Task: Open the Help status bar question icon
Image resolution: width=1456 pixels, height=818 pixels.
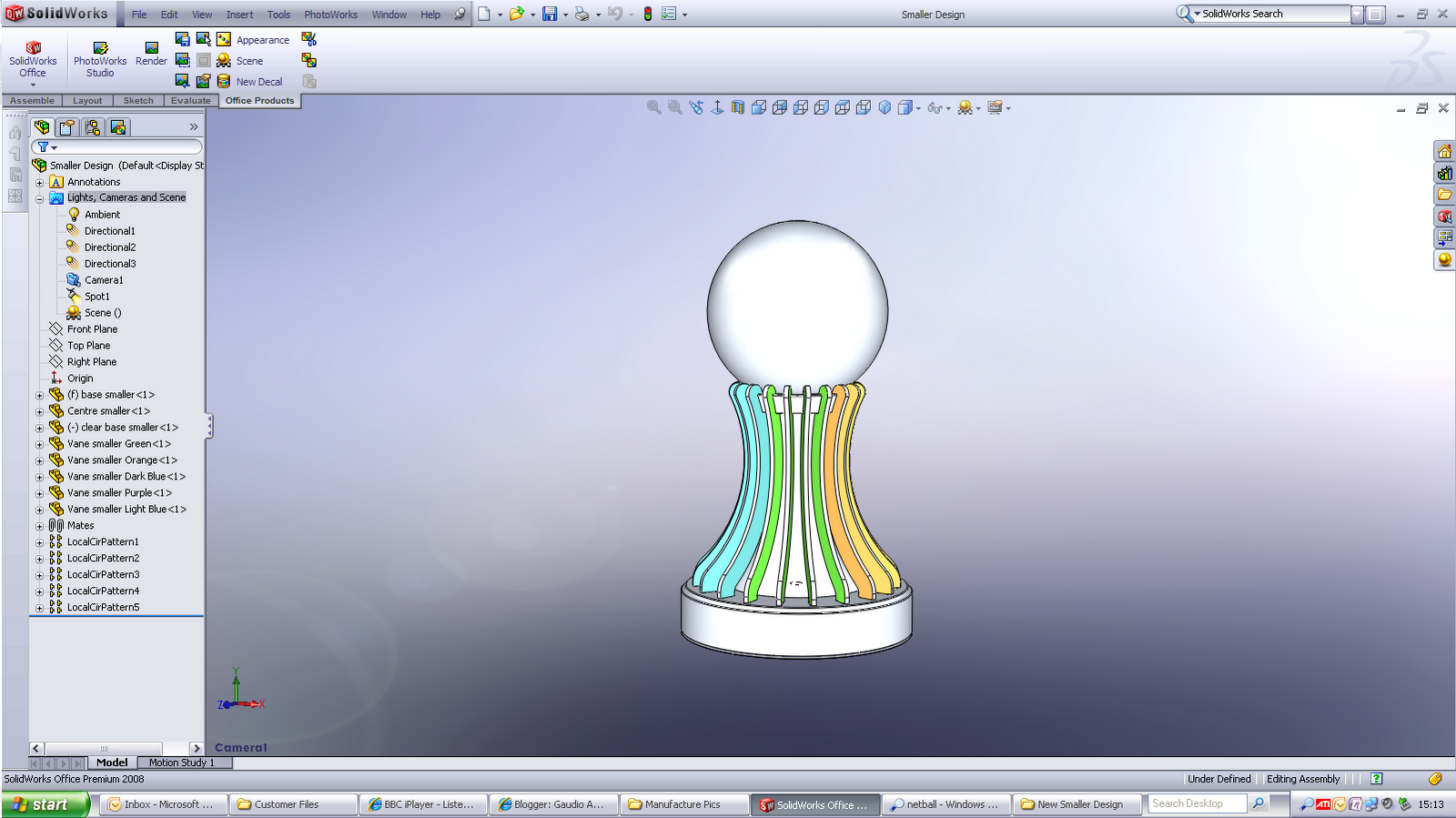Action: [1377, 779]
